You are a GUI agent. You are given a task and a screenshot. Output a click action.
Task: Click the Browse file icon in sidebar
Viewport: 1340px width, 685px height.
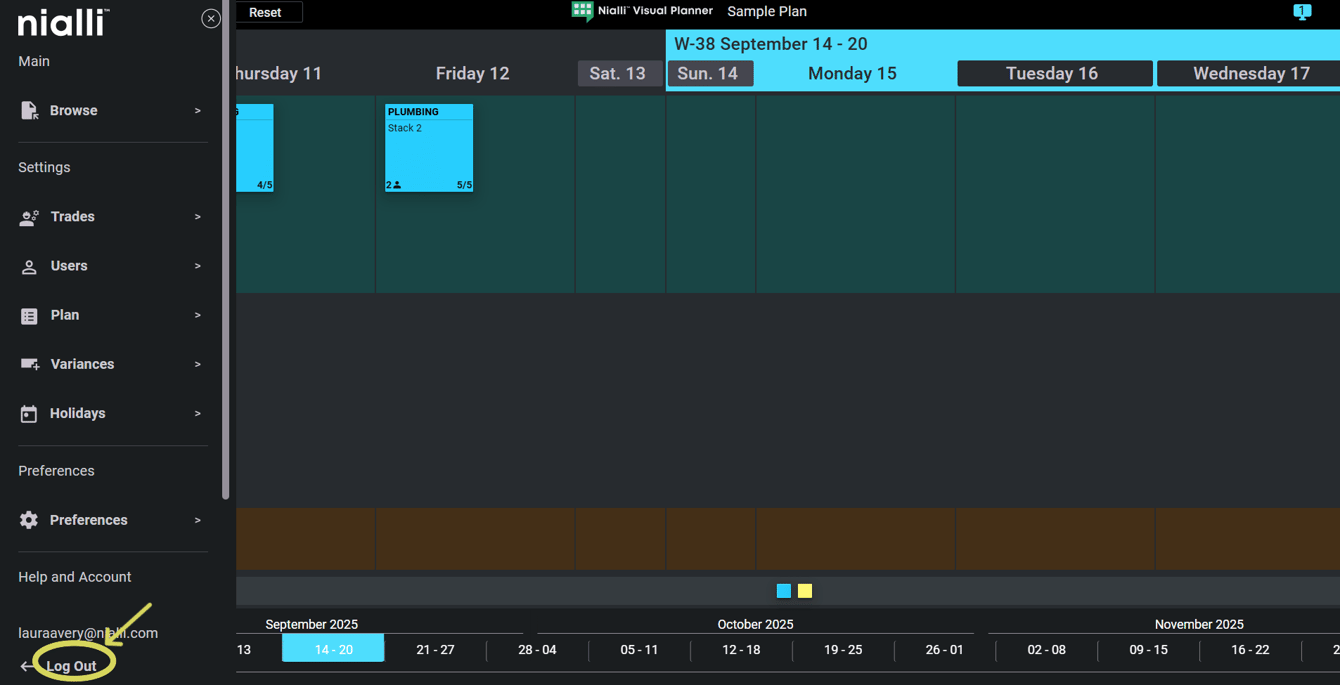tap(29, 111)
